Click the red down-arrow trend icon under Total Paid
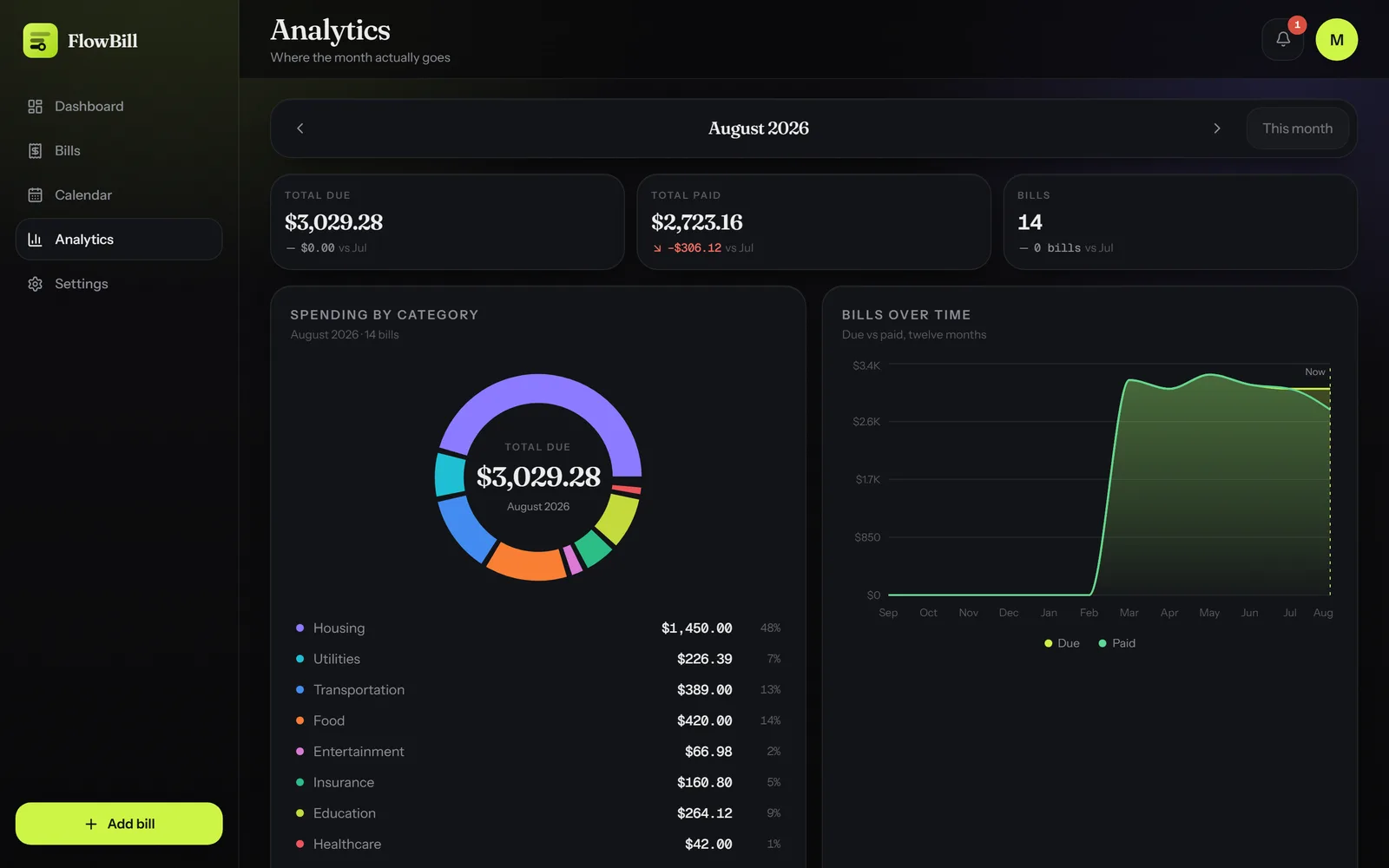 point(657,248)
